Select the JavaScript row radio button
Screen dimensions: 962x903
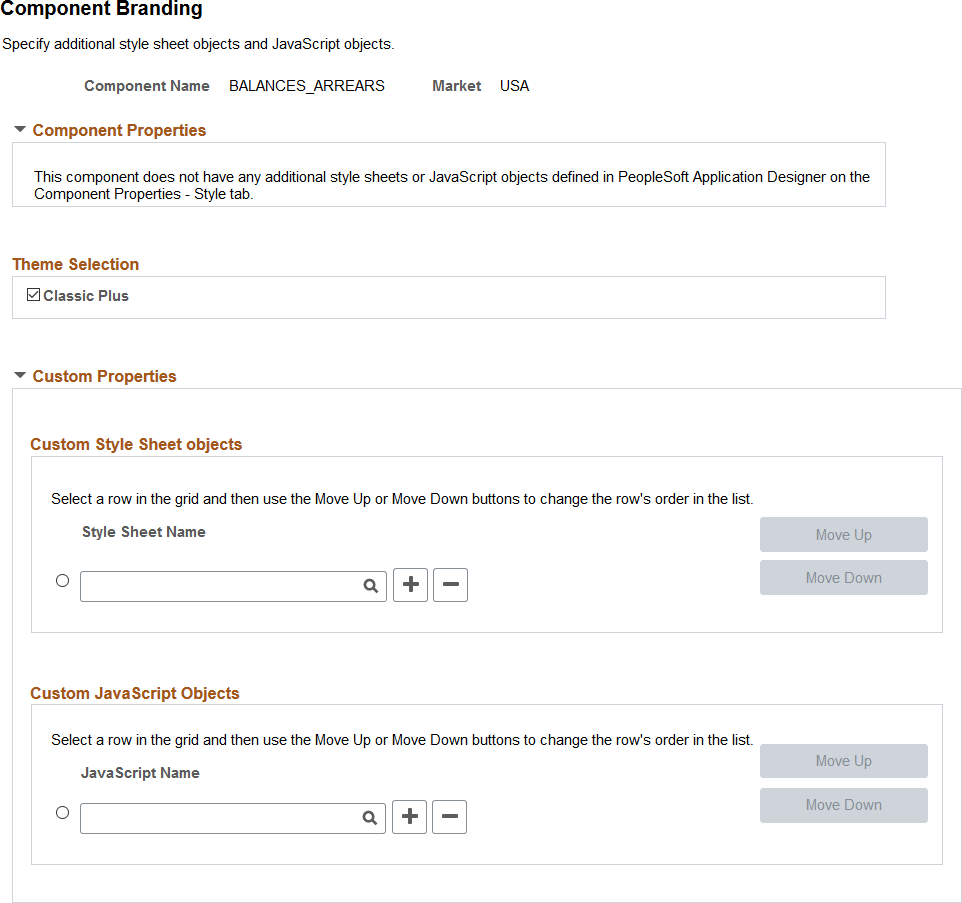click(63, 812)
